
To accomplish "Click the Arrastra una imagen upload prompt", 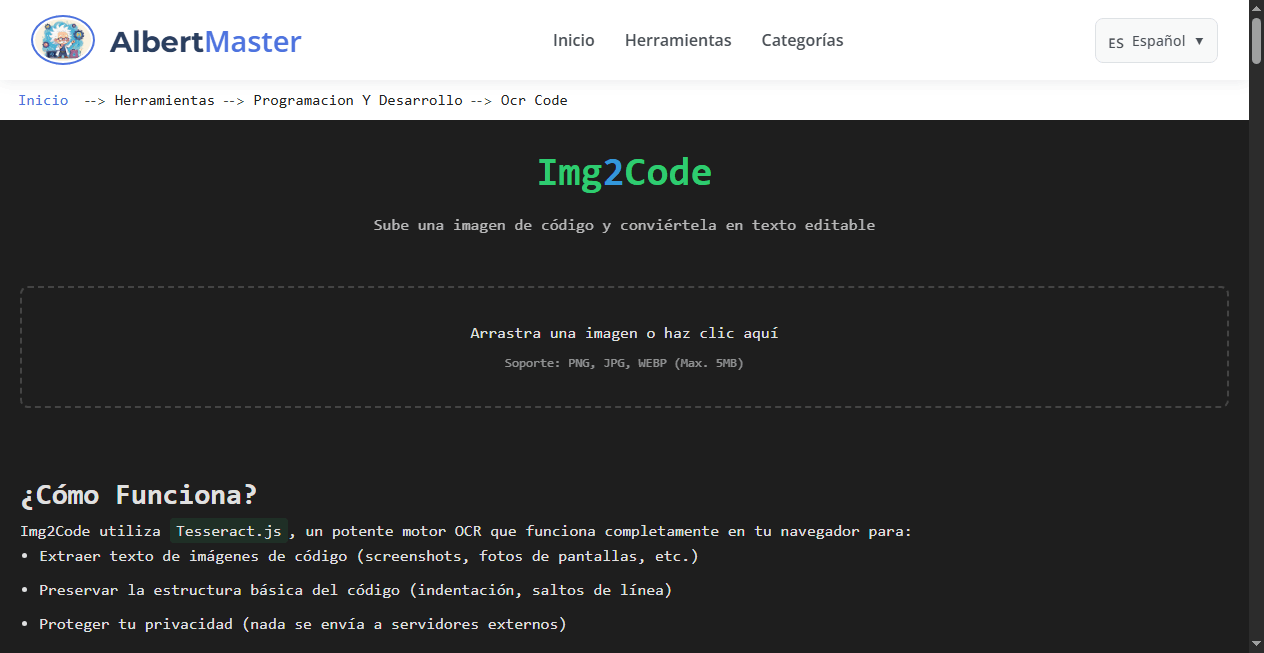I will pyautogui.click(x=624, y=333).
